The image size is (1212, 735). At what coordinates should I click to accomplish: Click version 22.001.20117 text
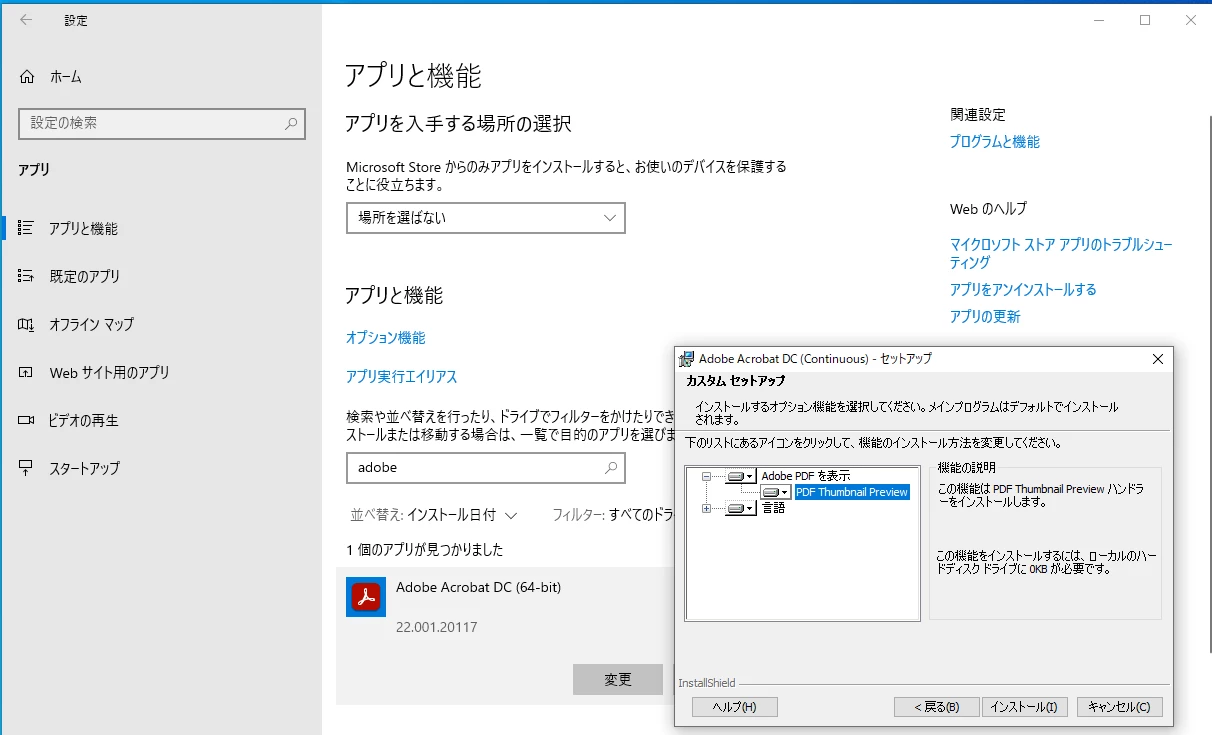tap(436, 627)
